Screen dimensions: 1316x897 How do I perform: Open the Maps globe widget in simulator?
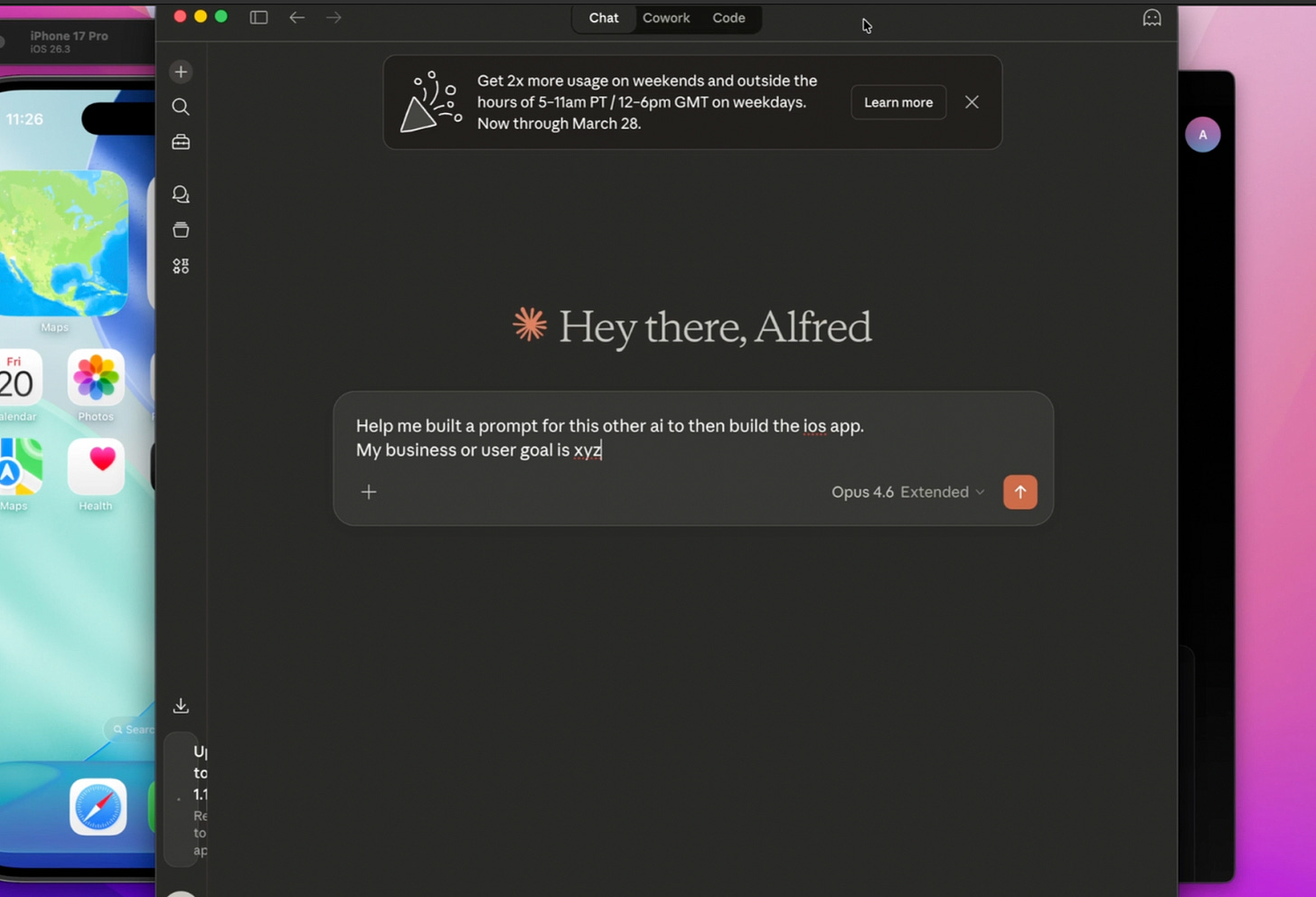pos(64,243)
